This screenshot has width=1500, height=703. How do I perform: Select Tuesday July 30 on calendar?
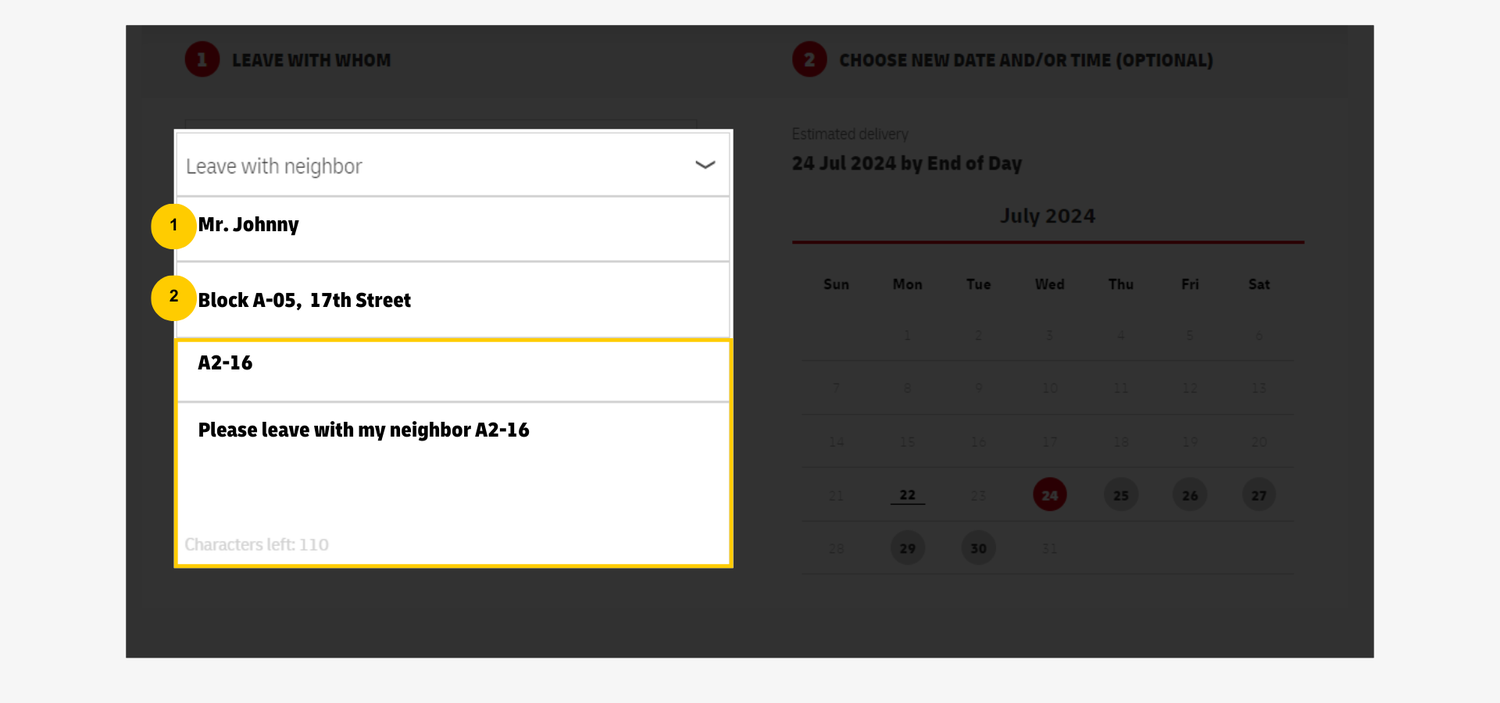978,547
